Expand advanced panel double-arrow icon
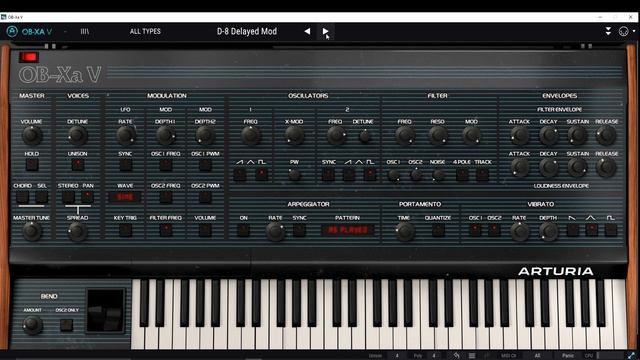The image size is (640, 360). 608,31
